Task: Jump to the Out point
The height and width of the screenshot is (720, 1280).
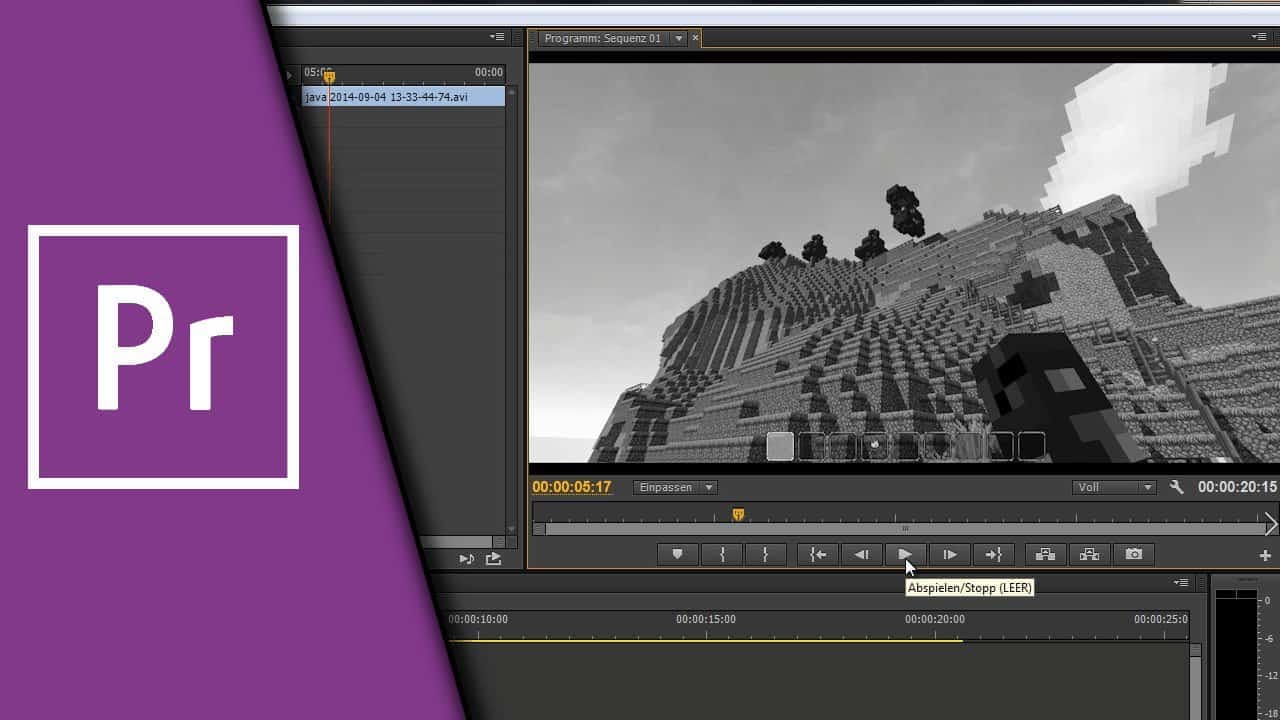Action: pos(993,554)
